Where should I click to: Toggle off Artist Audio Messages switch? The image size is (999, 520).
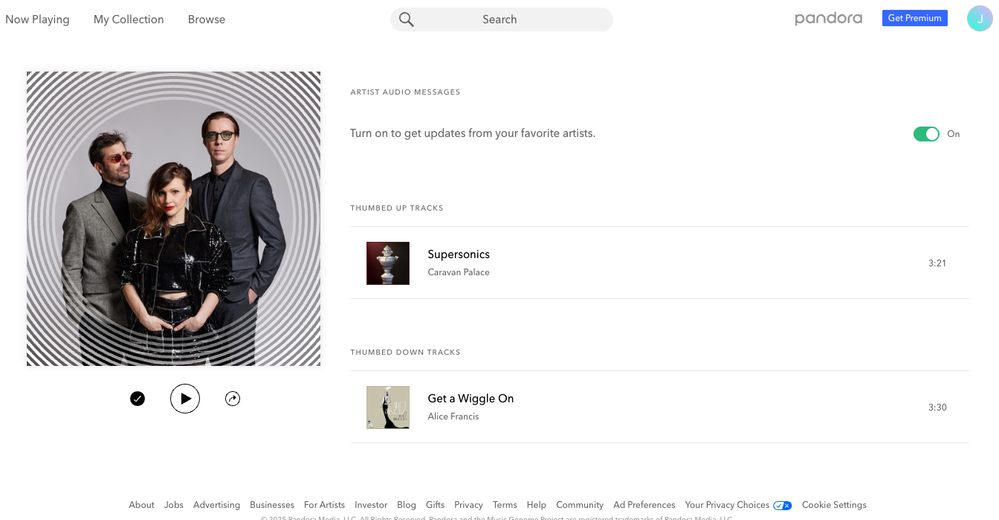pyautogui.click(x=926, y=134)
